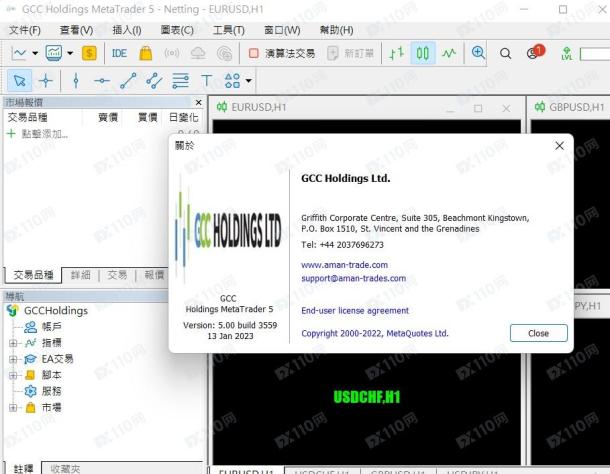Select the crosshair tool
This screenshot has width=610, height=474.
tap(46, 81)
